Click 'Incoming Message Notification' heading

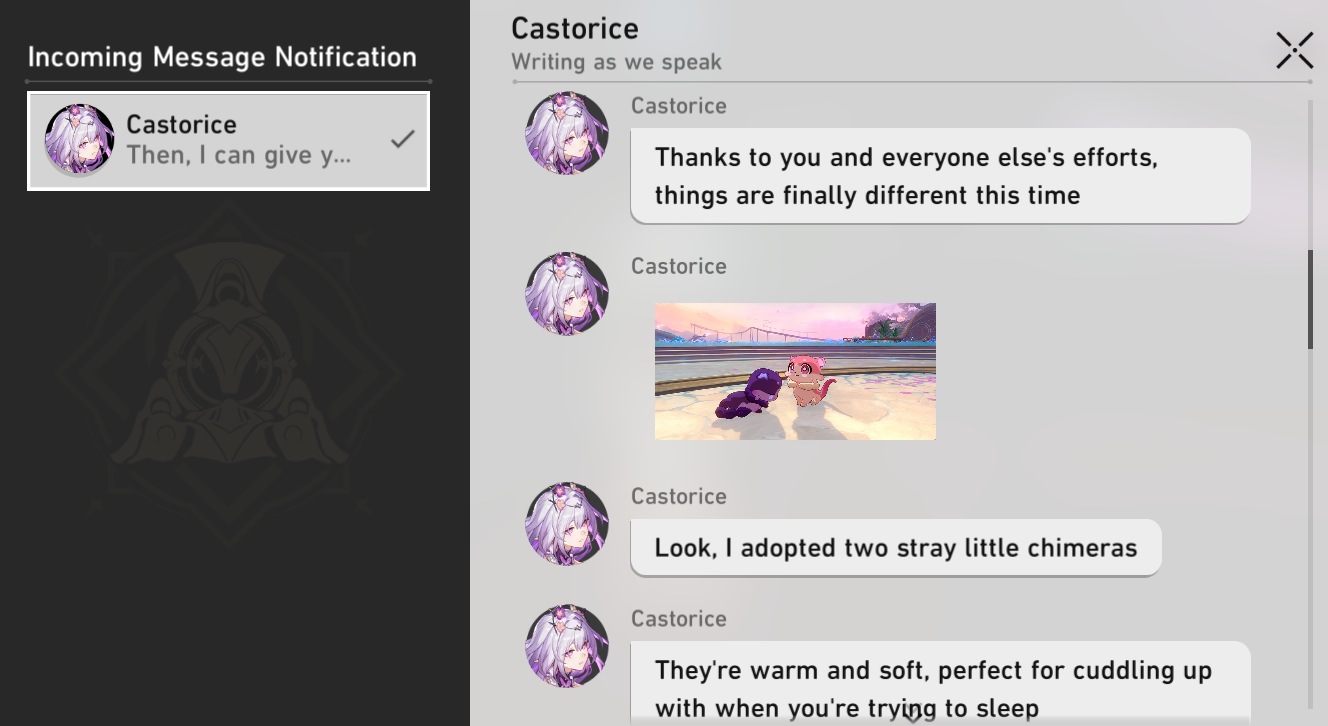tap(222, 57)
